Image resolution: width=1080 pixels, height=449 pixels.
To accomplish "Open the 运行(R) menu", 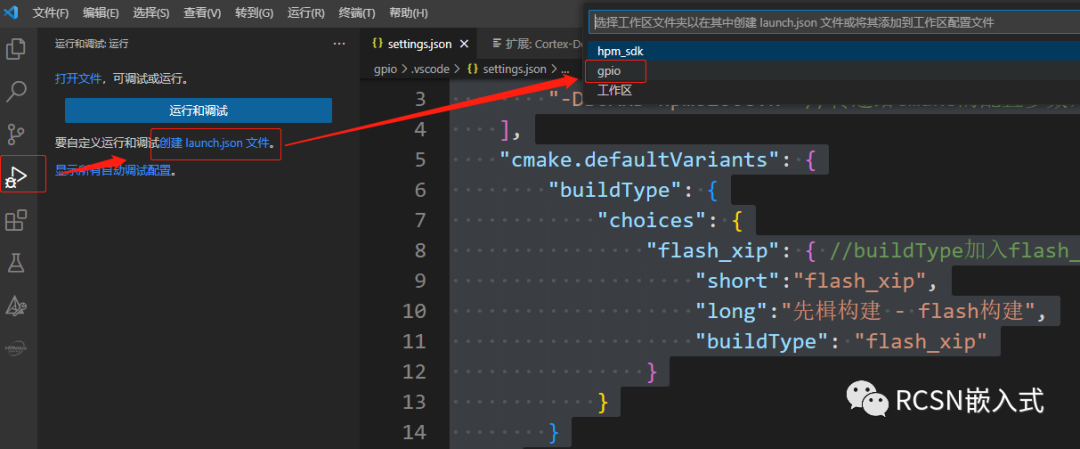I will (306, 13).
